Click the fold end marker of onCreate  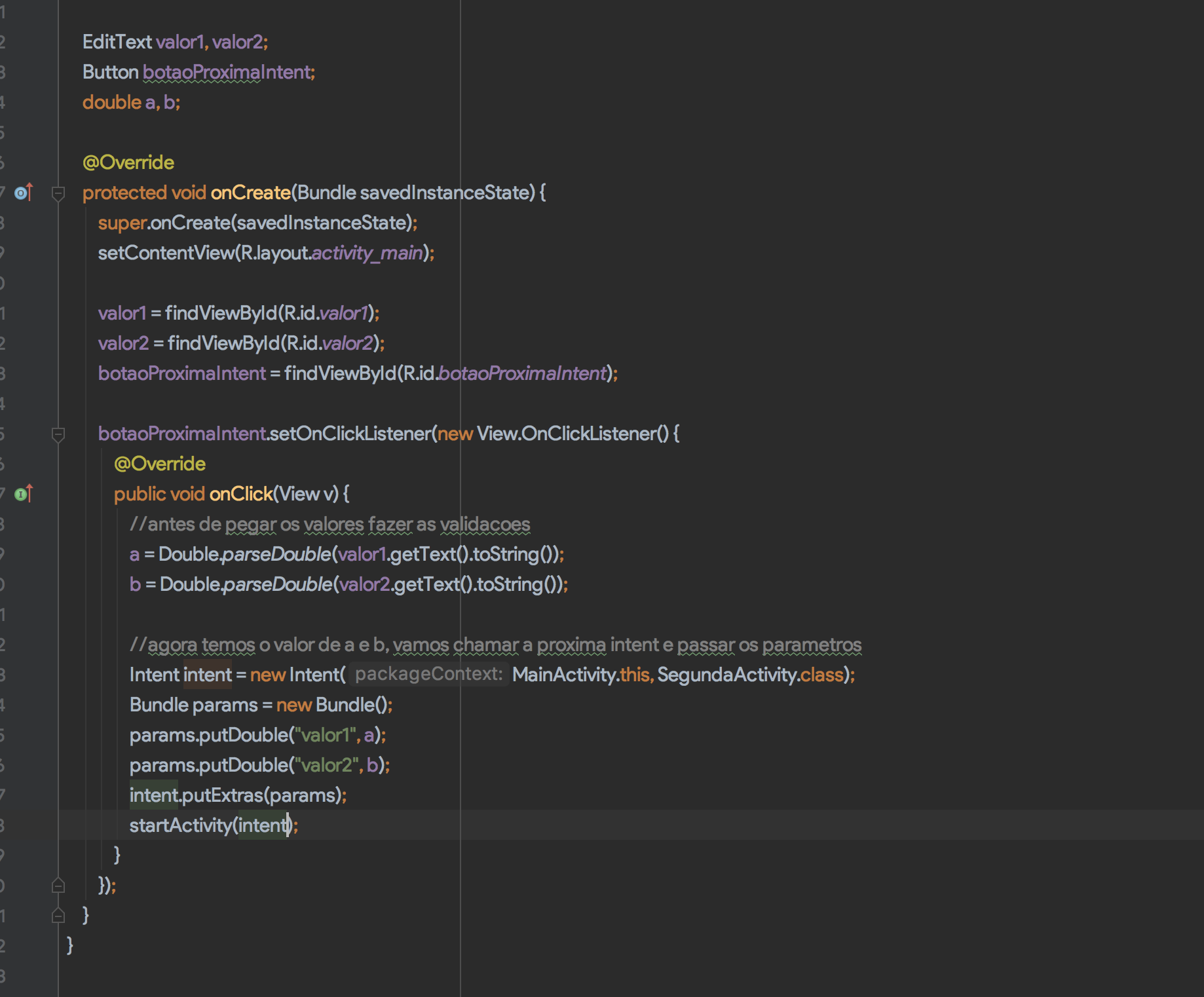point(58,915)
